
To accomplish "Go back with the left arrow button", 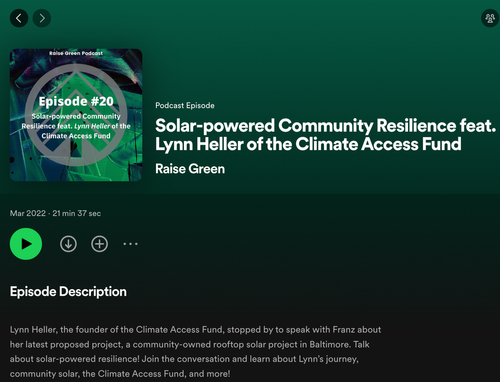I will pos(19,18).
